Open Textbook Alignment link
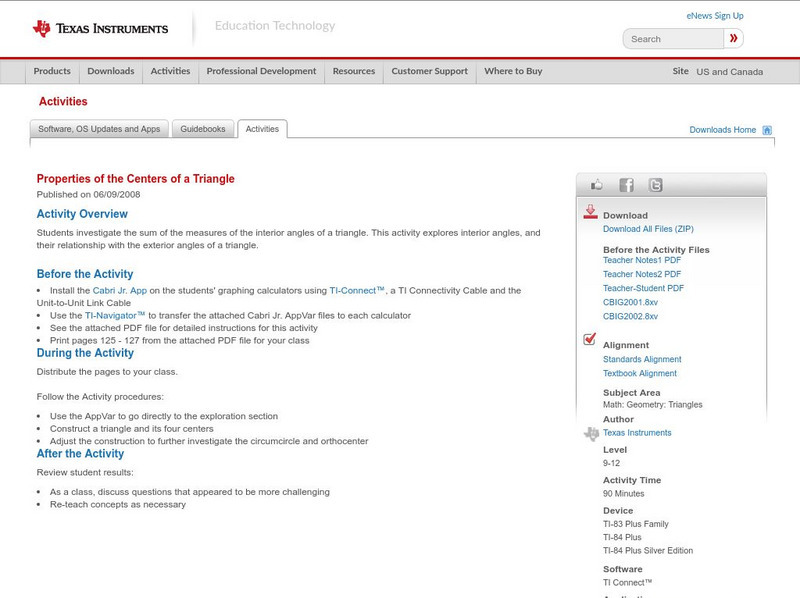This screenshot has width=800, height=598. click(x=640, y=373)
